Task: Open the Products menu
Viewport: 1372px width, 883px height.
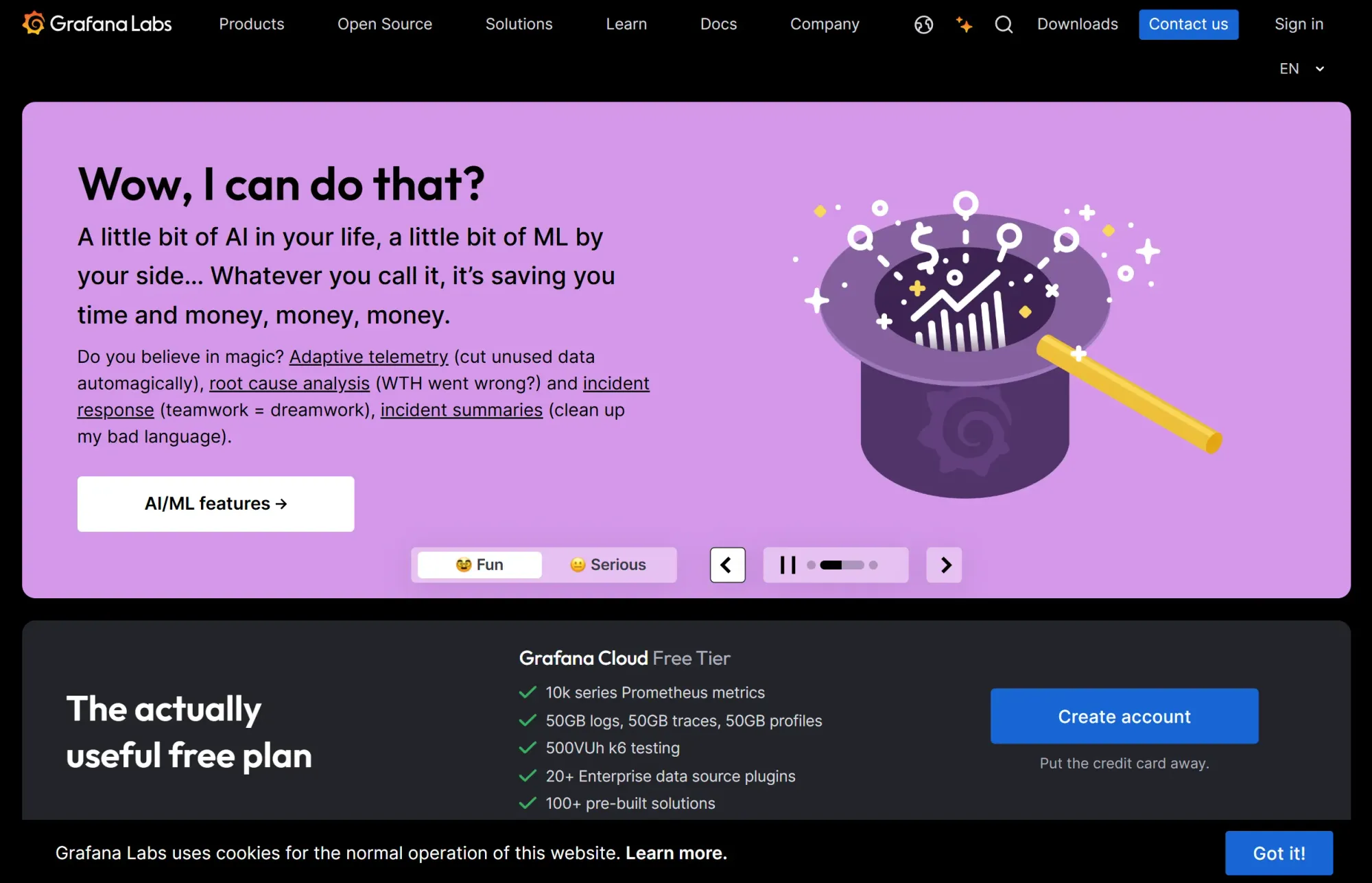Action: point(251,24)
